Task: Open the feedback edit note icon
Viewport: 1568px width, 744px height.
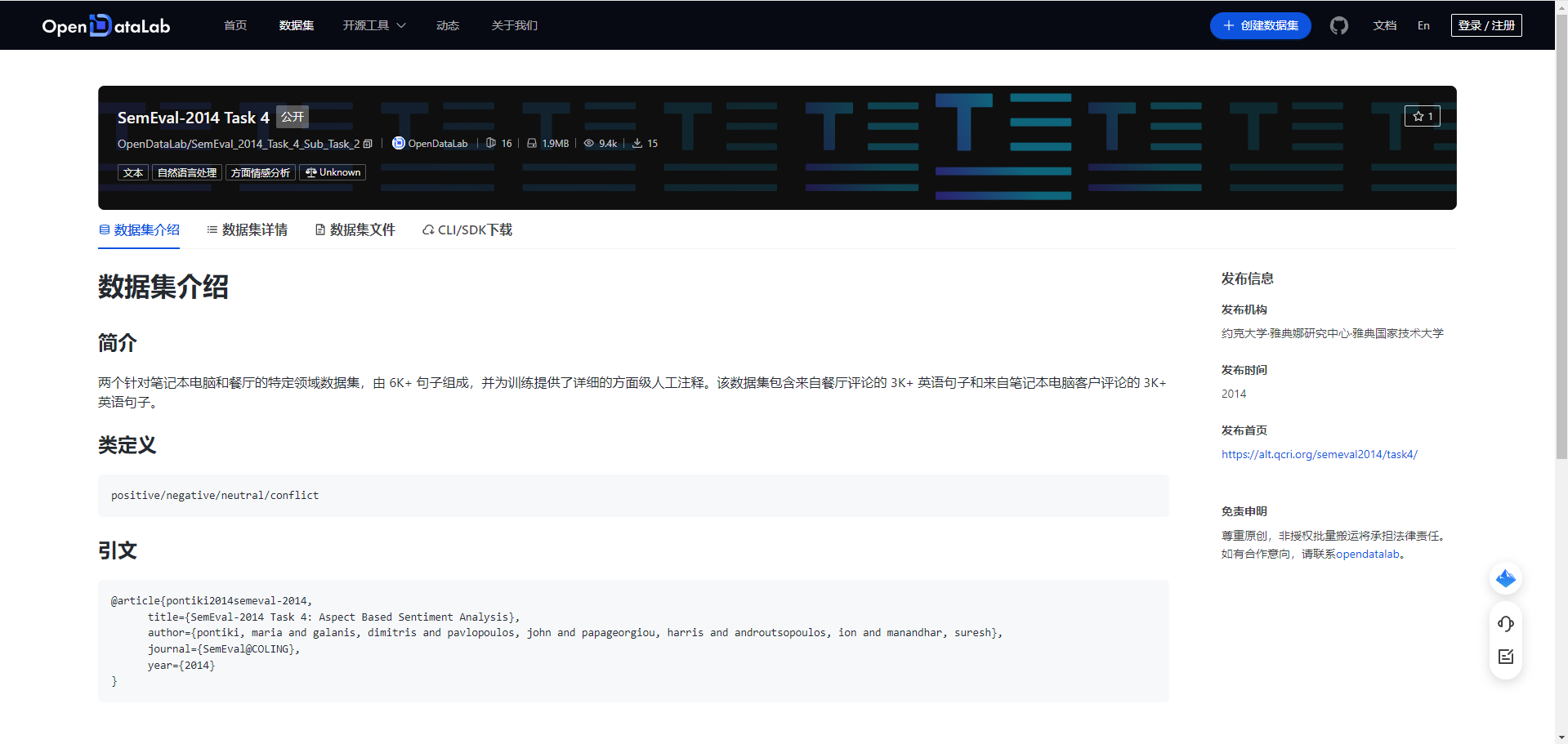Action: [1505, 657]
